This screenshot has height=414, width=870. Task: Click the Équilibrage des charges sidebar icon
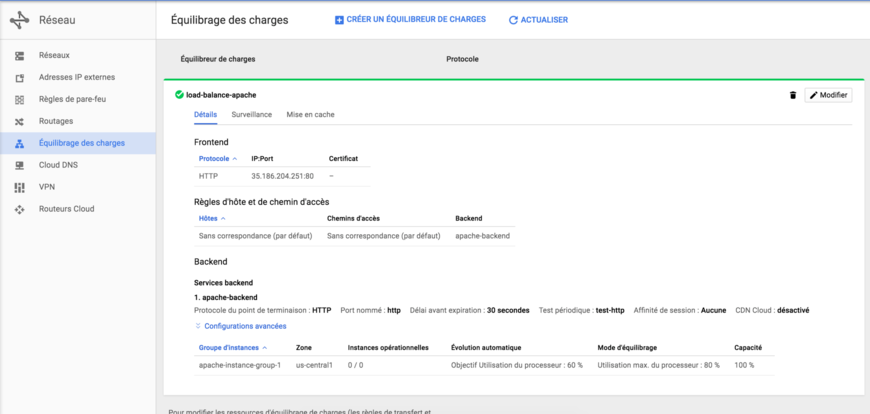(19, 143)
